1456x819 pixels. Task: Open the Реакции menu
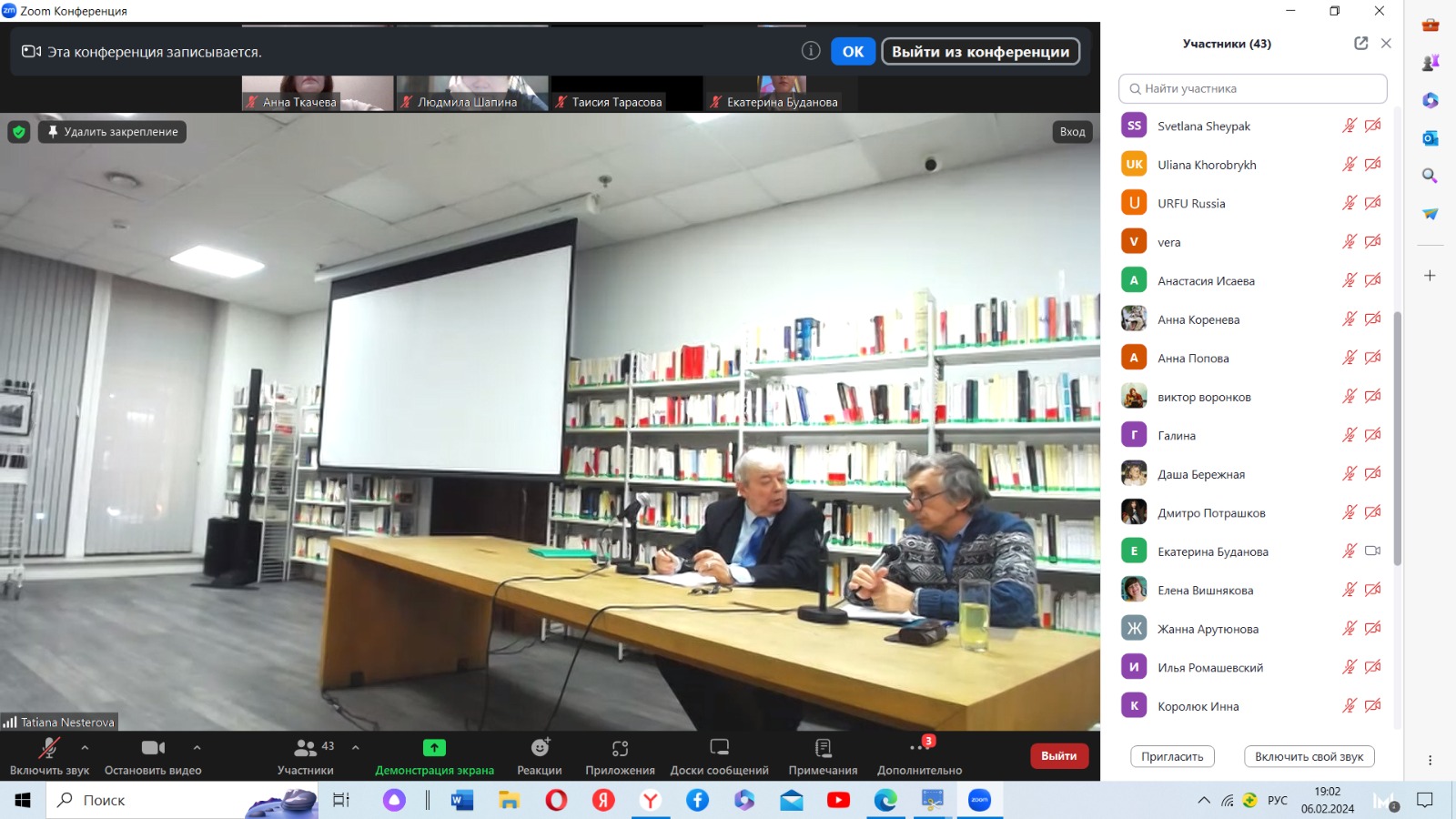pyautogui.click(x=540, y=756)
